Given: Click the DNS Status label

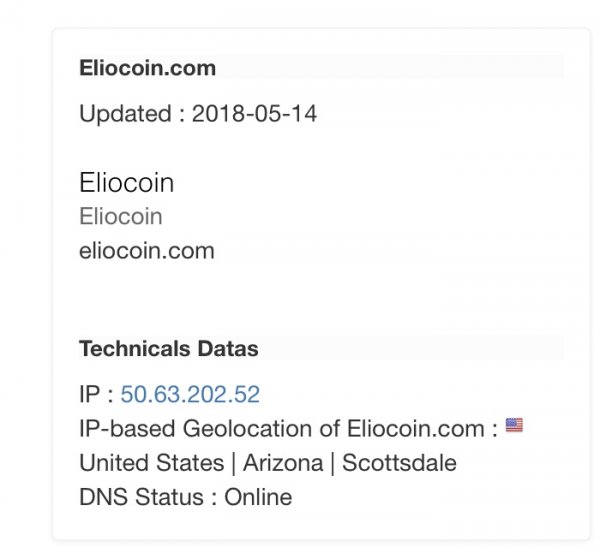Looking at the screenshot, I should [141, 497].
